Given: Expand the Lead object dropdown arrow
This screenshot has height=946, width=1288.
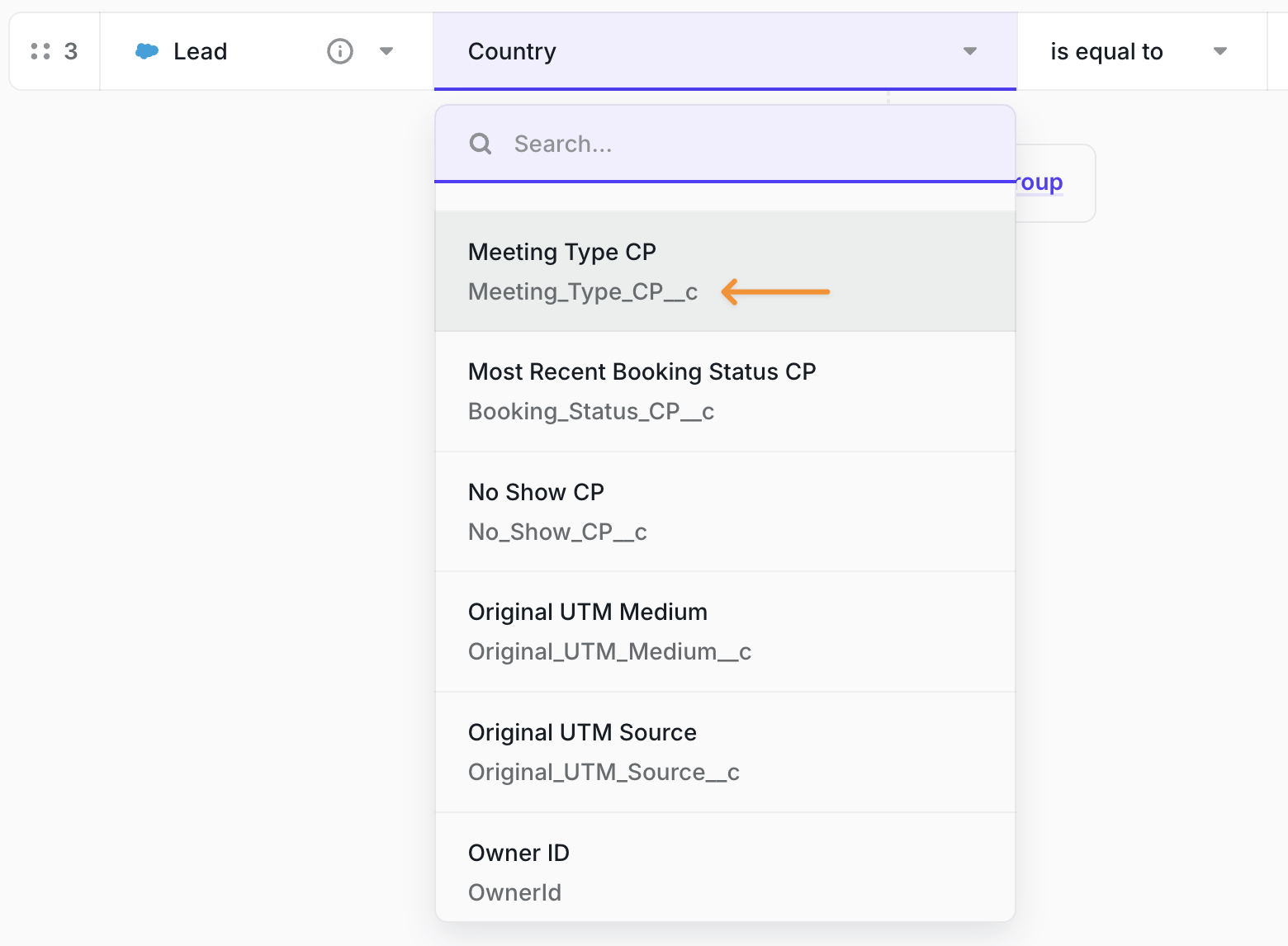Looking at the screenshot, I should (x=386, y=51).
